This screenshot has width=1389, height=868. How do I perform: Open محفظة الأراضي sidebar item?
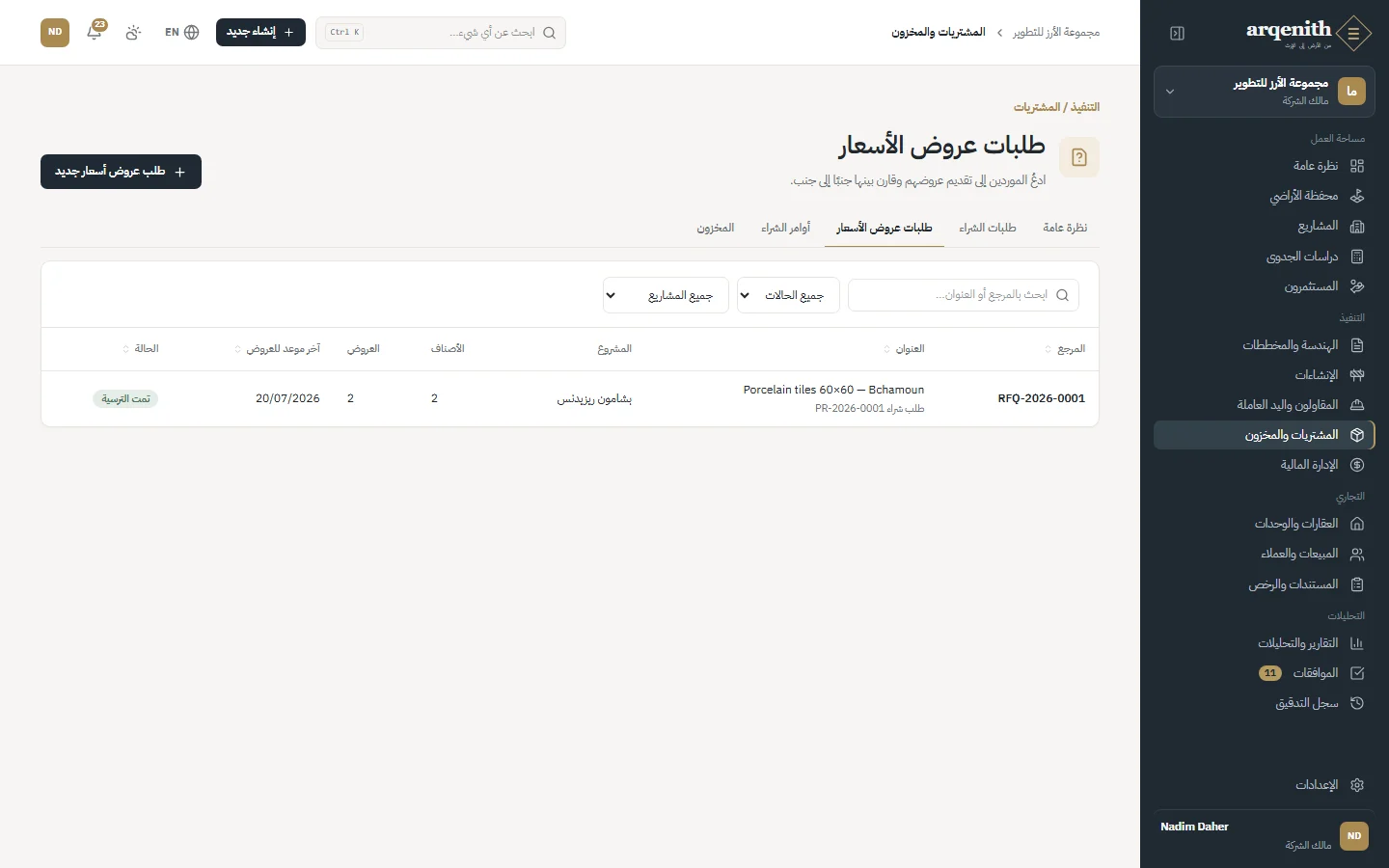pyautogui.click(x=1265, y=196)
